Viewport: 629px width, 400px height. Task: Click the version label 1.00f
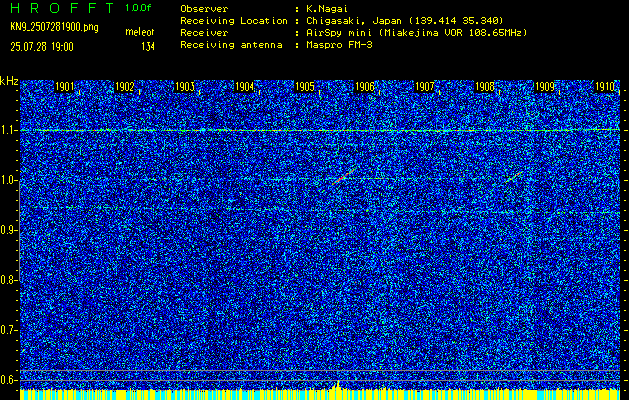click(x=138, y=8)
